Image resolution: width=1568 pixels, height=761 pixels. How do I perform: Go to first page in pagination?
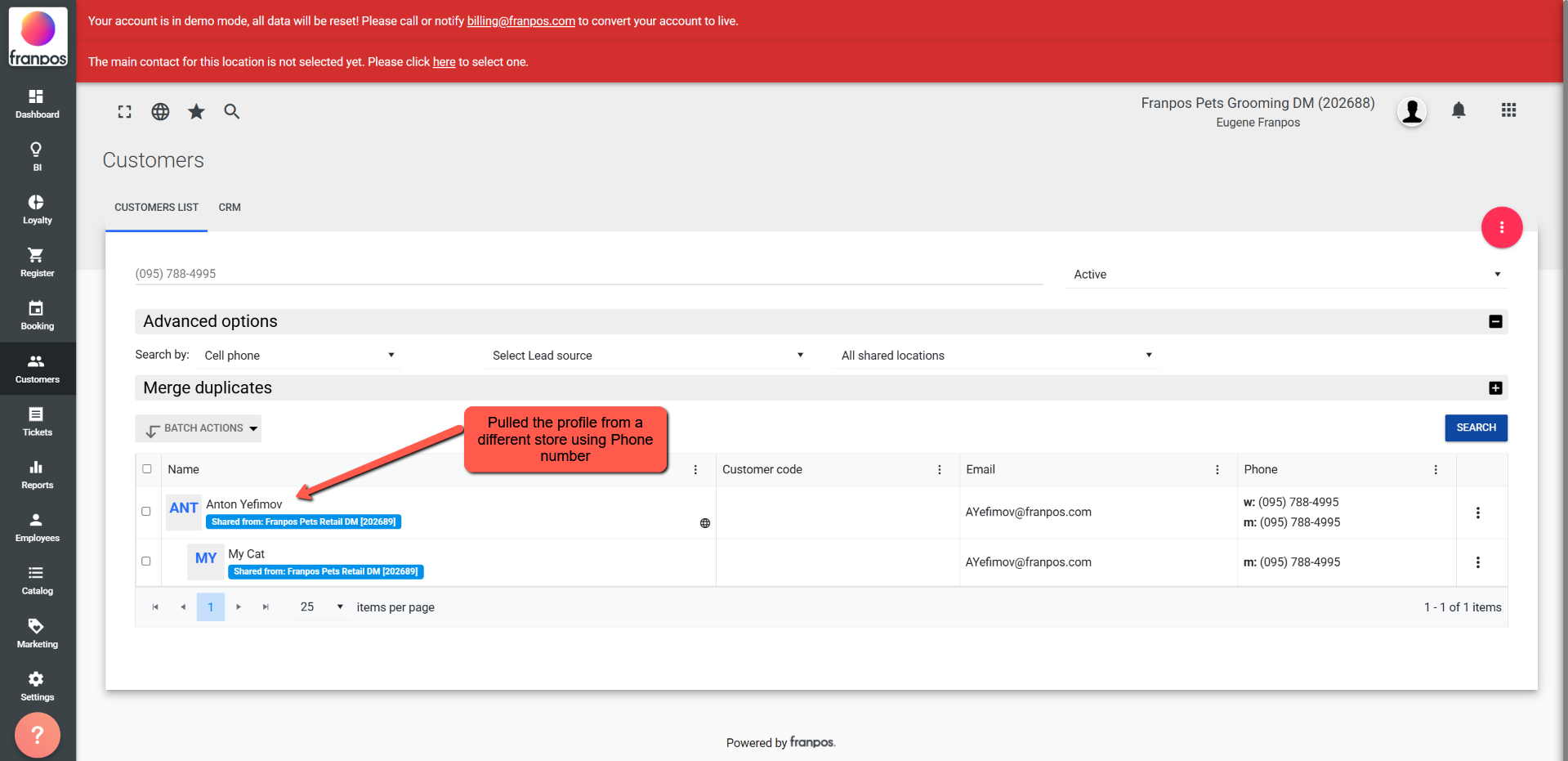click(x=155, y=607)
